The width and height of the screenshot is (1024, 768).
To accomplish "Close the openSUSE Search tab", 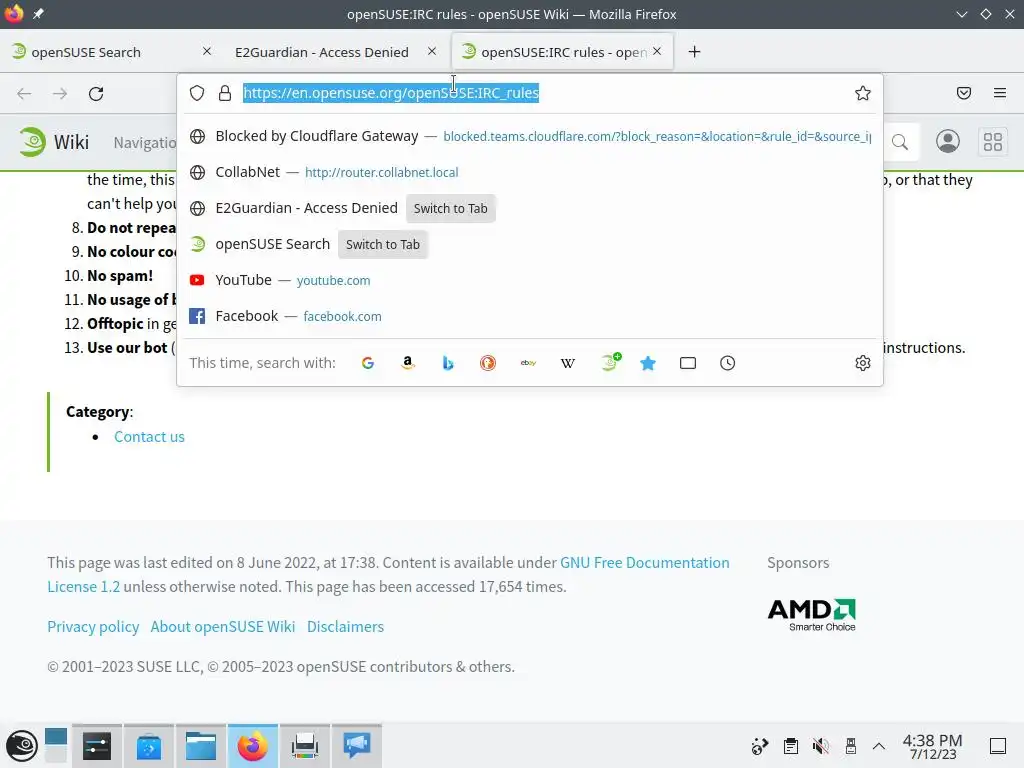I will pyautogui.click(x=207, y=51).
